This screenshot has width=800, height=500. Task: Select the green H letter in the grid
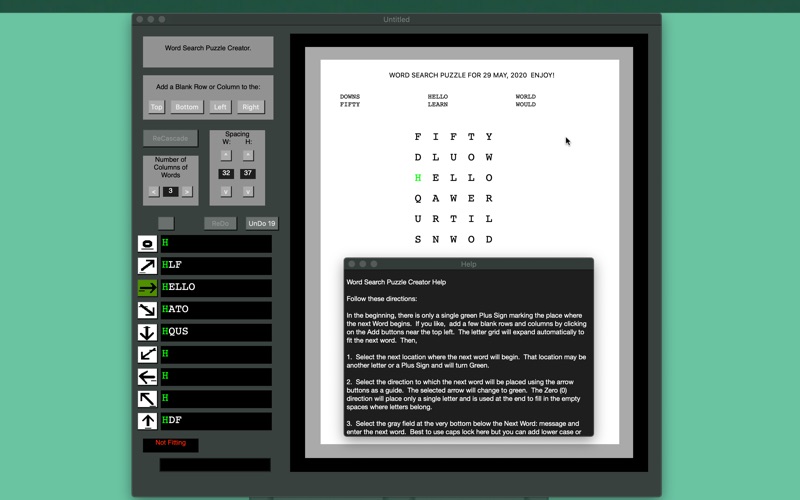pos(418,178)
